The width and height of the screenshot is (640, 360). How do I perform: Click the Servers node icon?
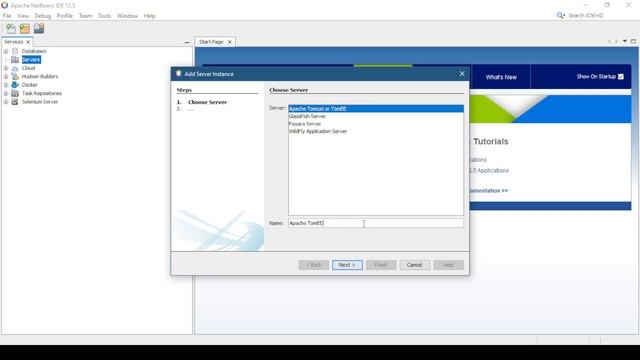point(15,60)
